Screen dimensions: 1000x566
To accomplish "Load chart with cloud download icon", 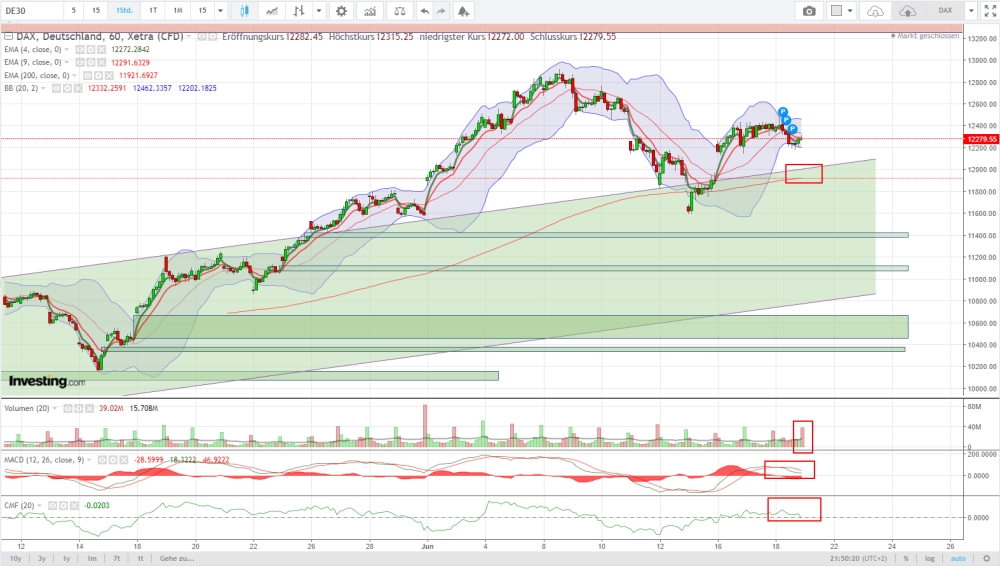I will [x=876, y=11].
